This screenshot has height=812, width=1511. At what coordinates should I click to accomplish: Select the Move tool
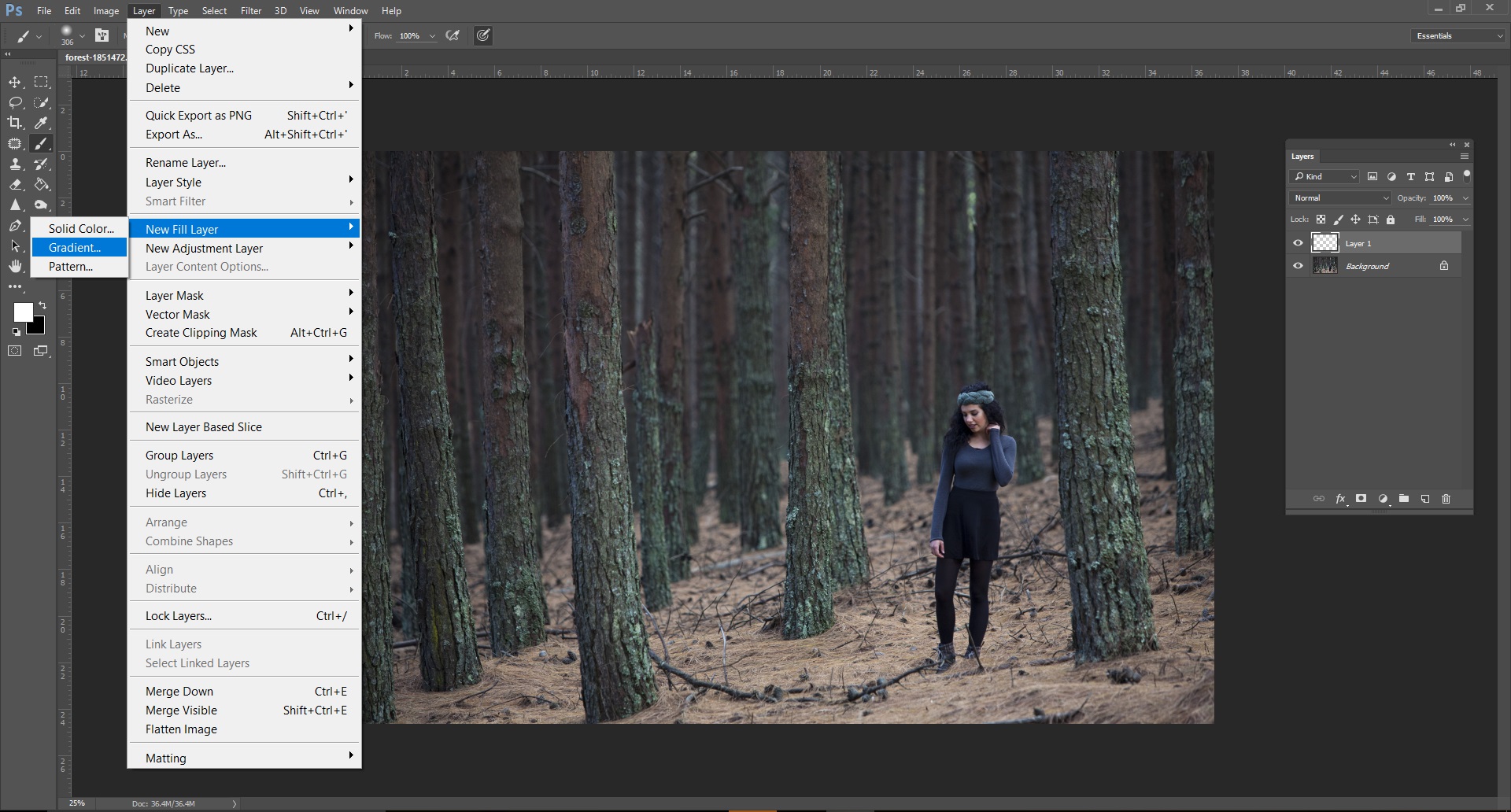pos(15,82)
